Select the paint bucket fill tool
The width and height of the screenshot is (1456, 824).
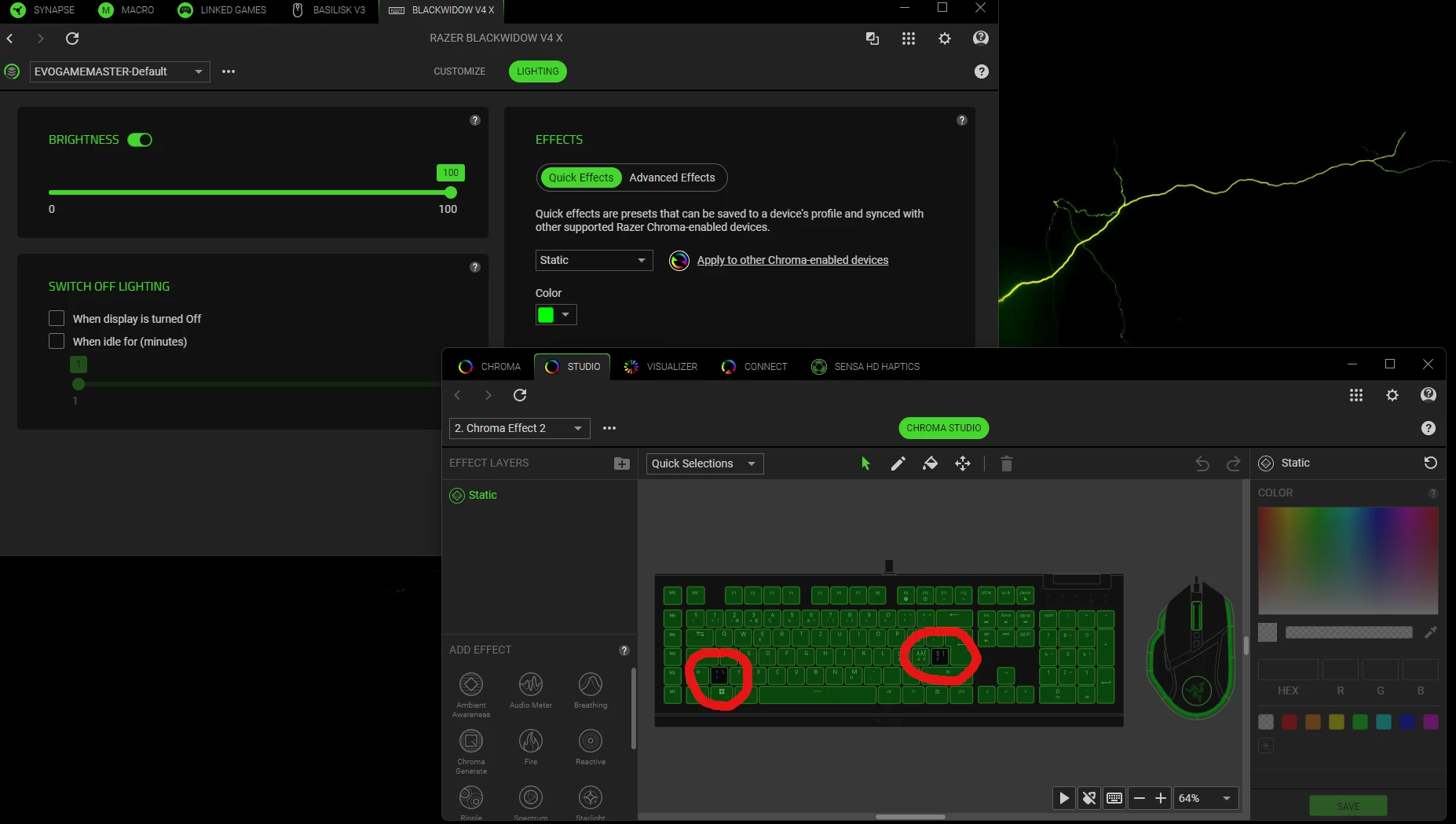coord(930,463)
